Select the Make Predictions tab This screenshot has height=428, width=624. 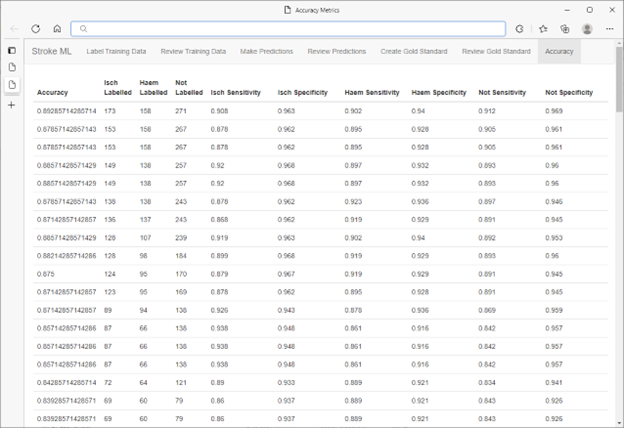click(267, 51)
